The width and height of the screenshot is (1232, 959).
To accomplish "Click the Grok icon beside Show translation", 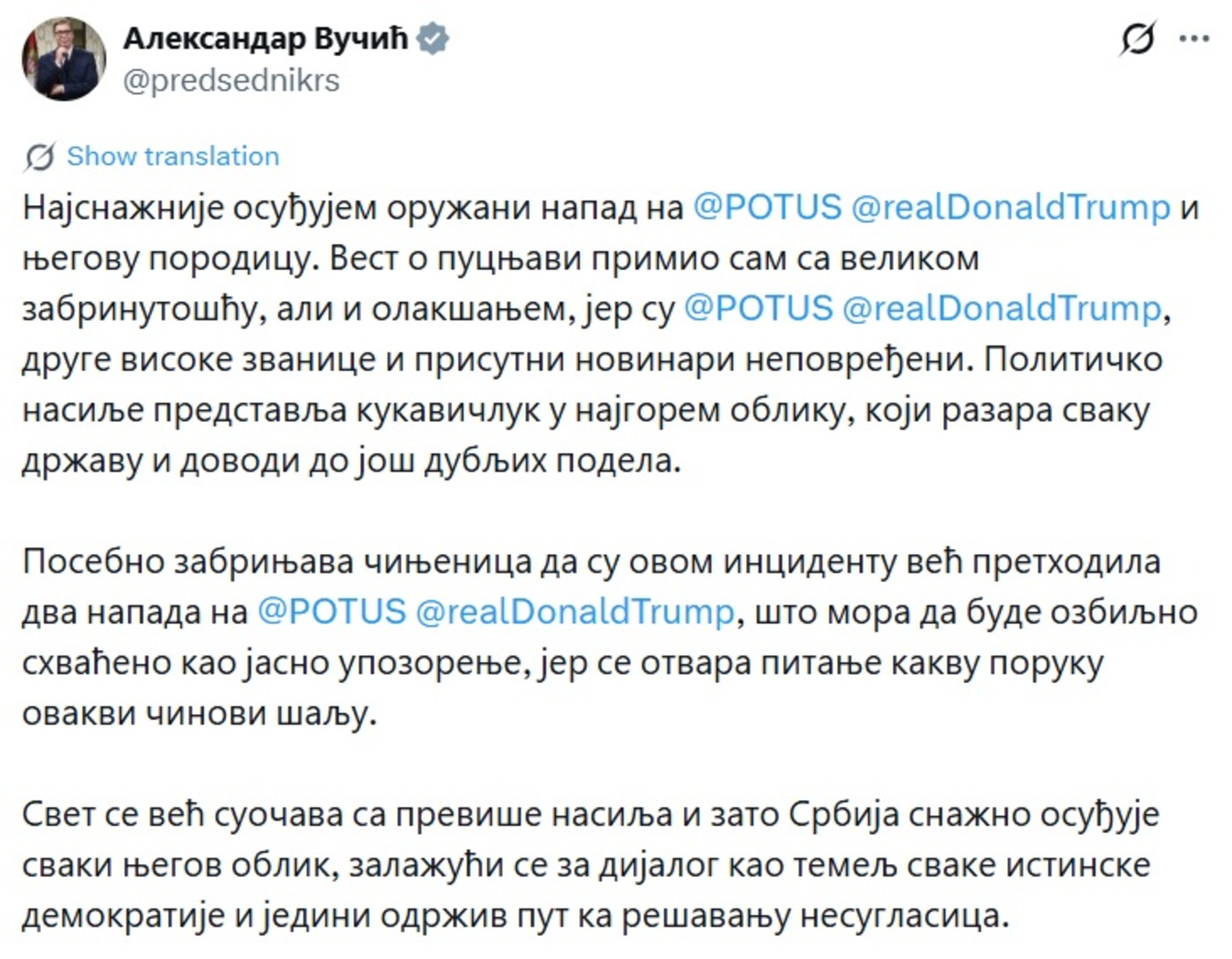I will [x=39, y=156].
